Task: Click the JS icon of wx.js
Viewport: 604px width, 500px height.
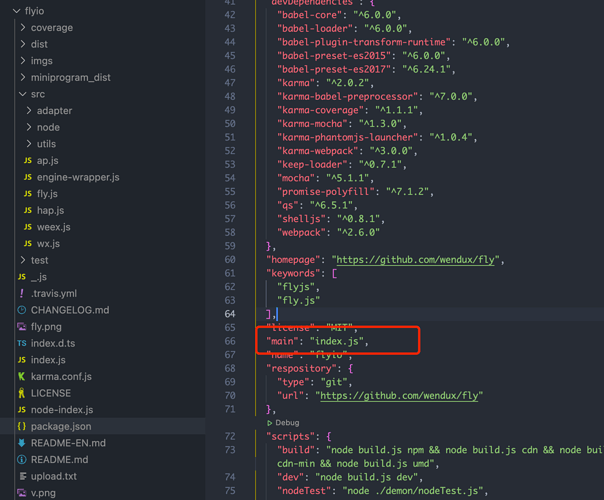Action: coord(28,243)
